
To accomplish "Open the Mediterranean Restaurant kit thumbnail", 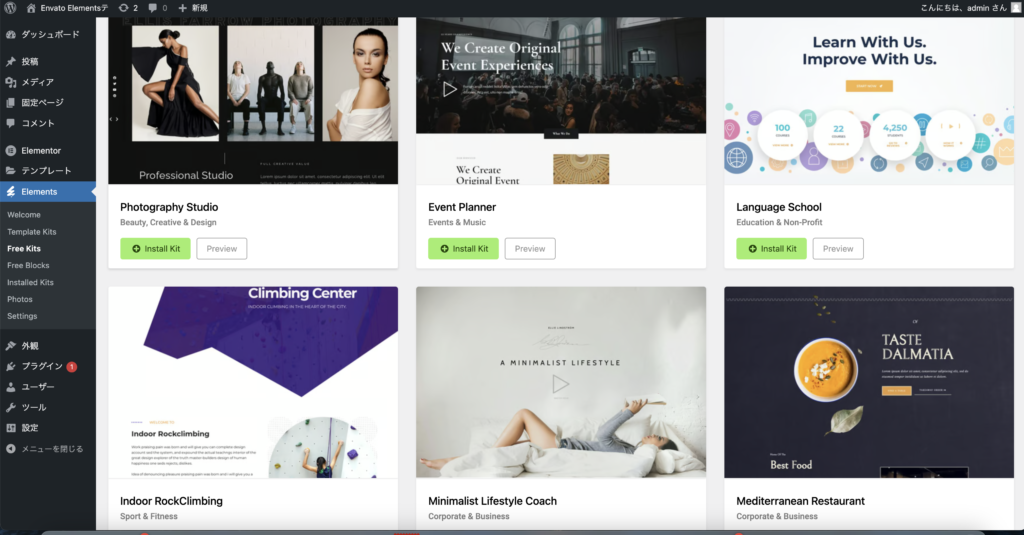I will (x=869, y=382).
